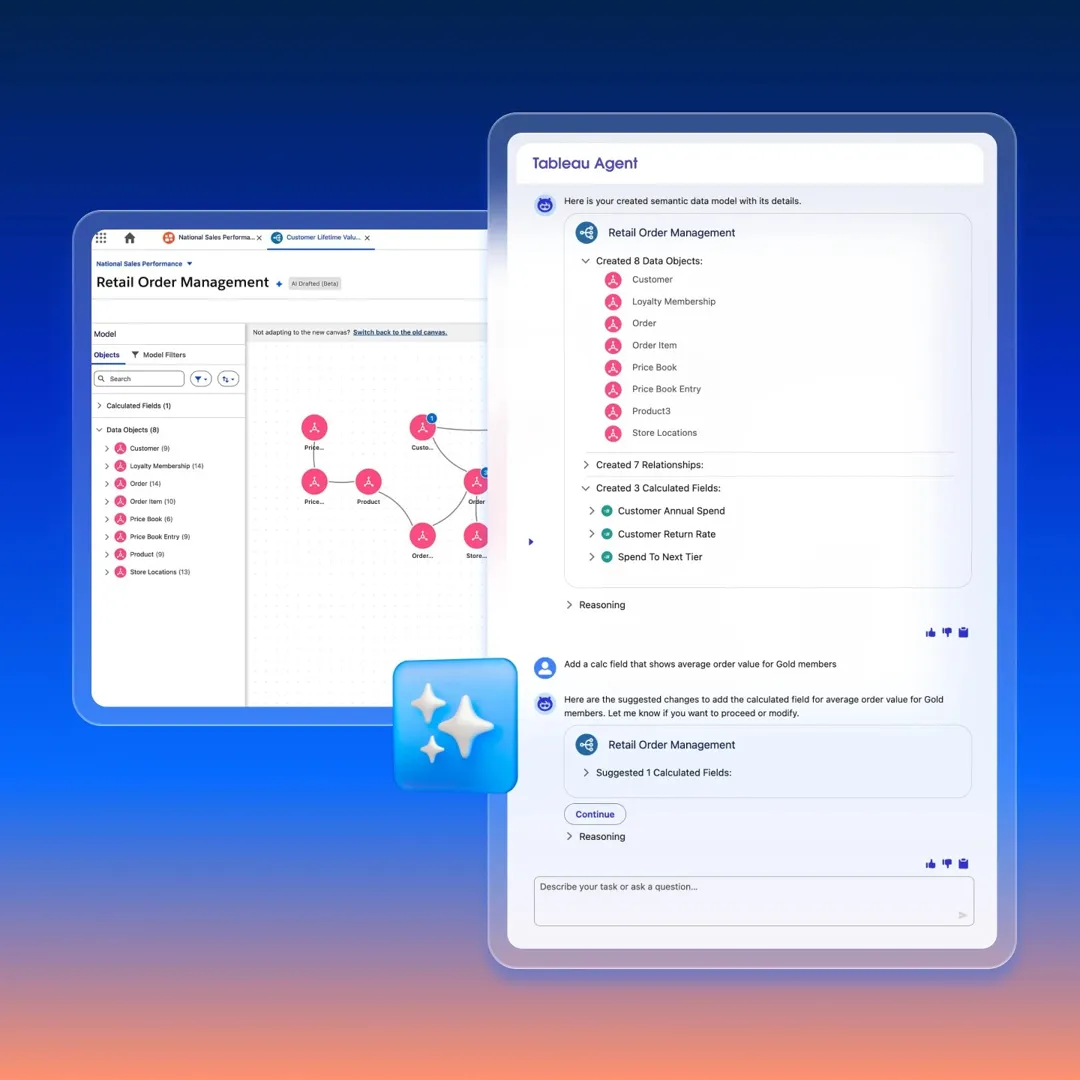
Task: Open the filter dropdown button
Action: coord(201,379)
